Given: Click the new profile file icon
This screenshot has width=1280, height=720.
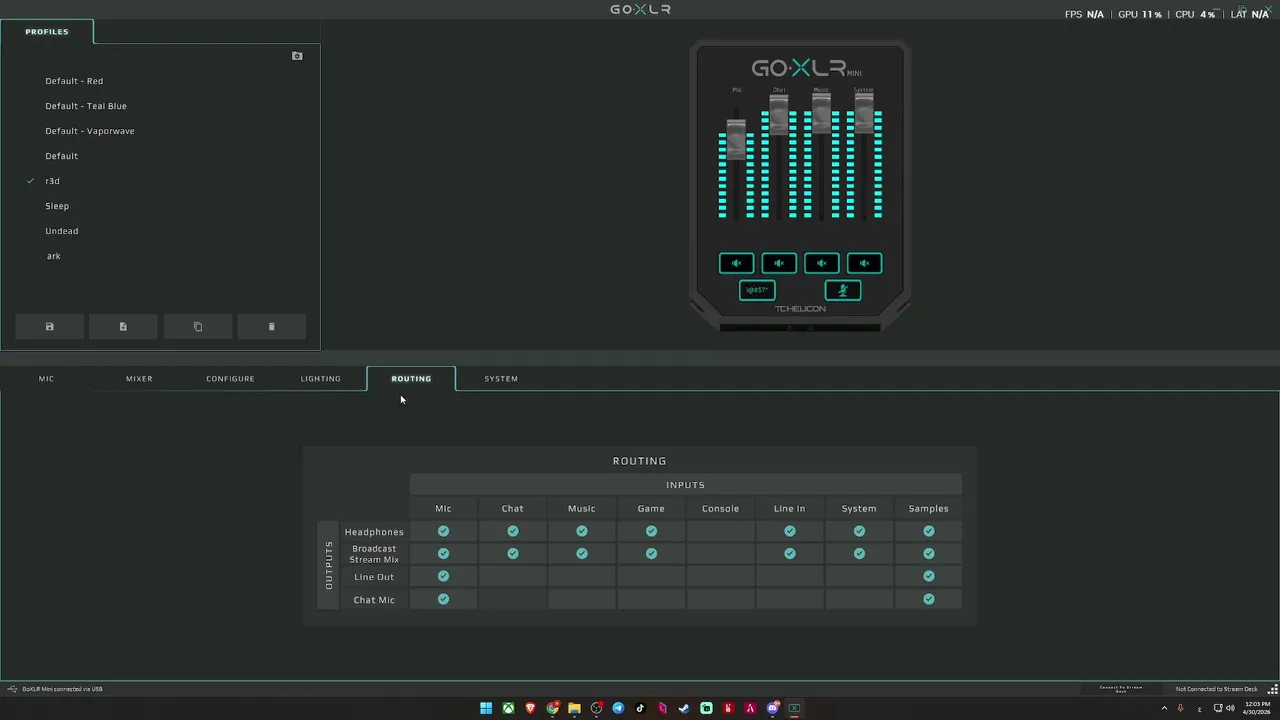Looking at the screenshot, I should [123, 327].
